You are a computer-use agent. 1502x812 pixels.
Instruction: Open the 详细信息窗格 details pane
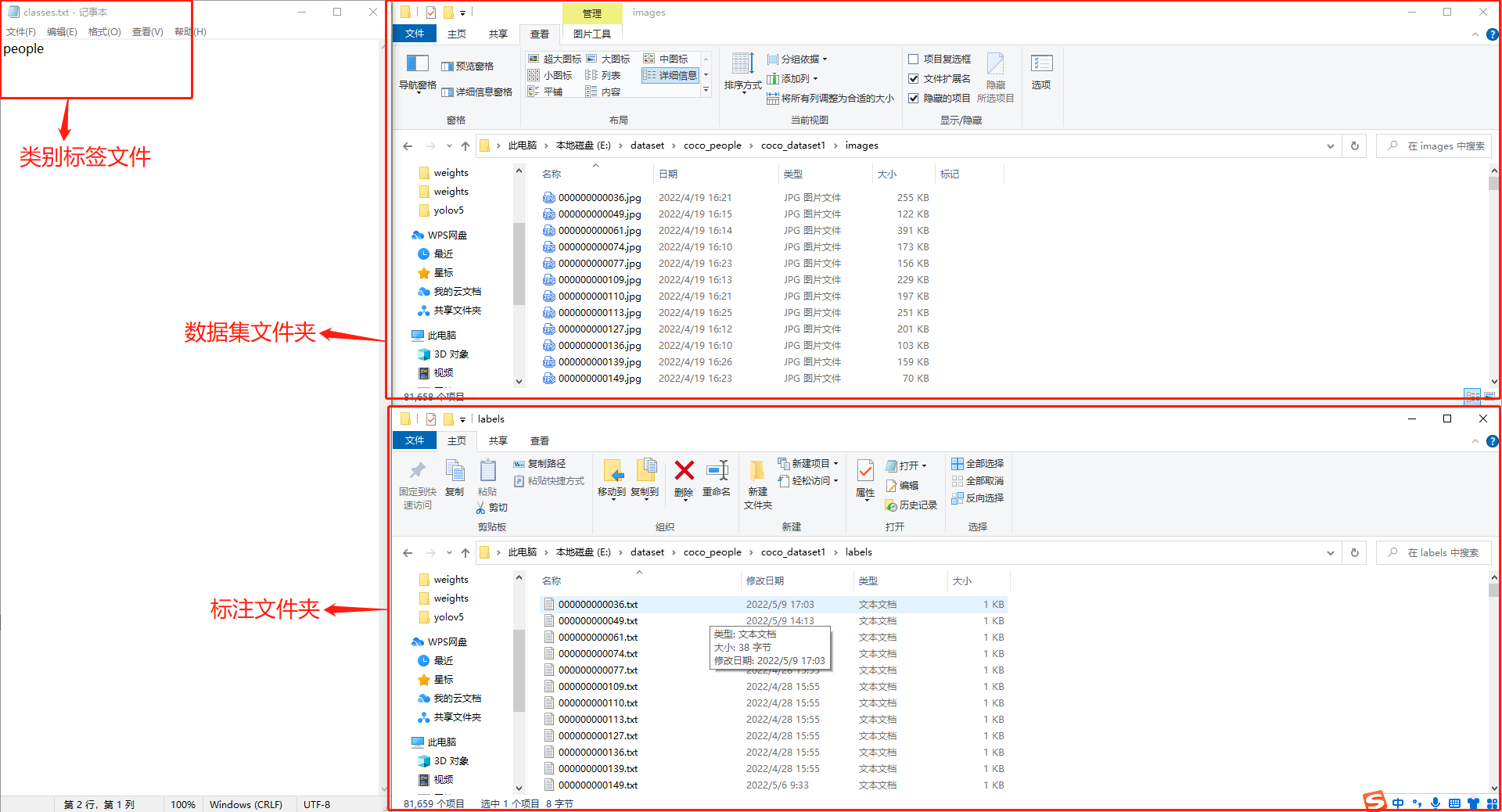tap(477, 92)
